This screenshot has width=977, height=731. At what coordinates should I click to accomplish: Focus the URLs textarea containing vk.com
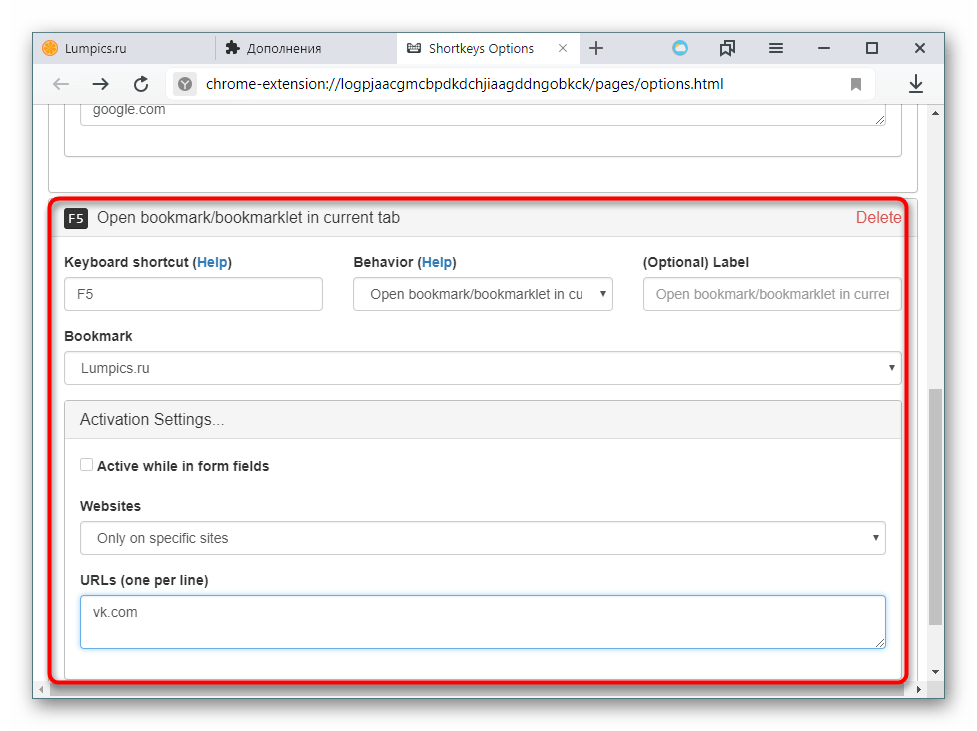click(483, 622)
